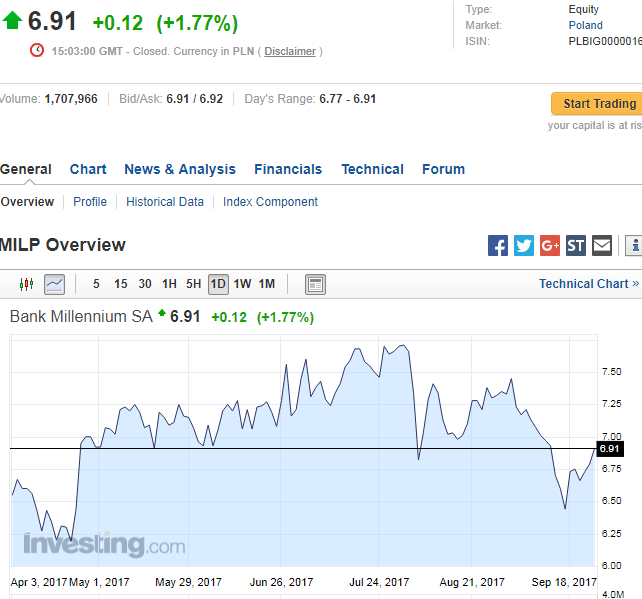Share on Facebook

(498, 245)
